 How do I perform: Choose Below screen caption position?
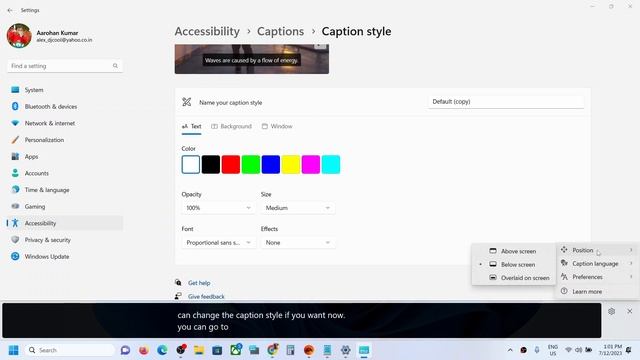(x=513, y=264)
